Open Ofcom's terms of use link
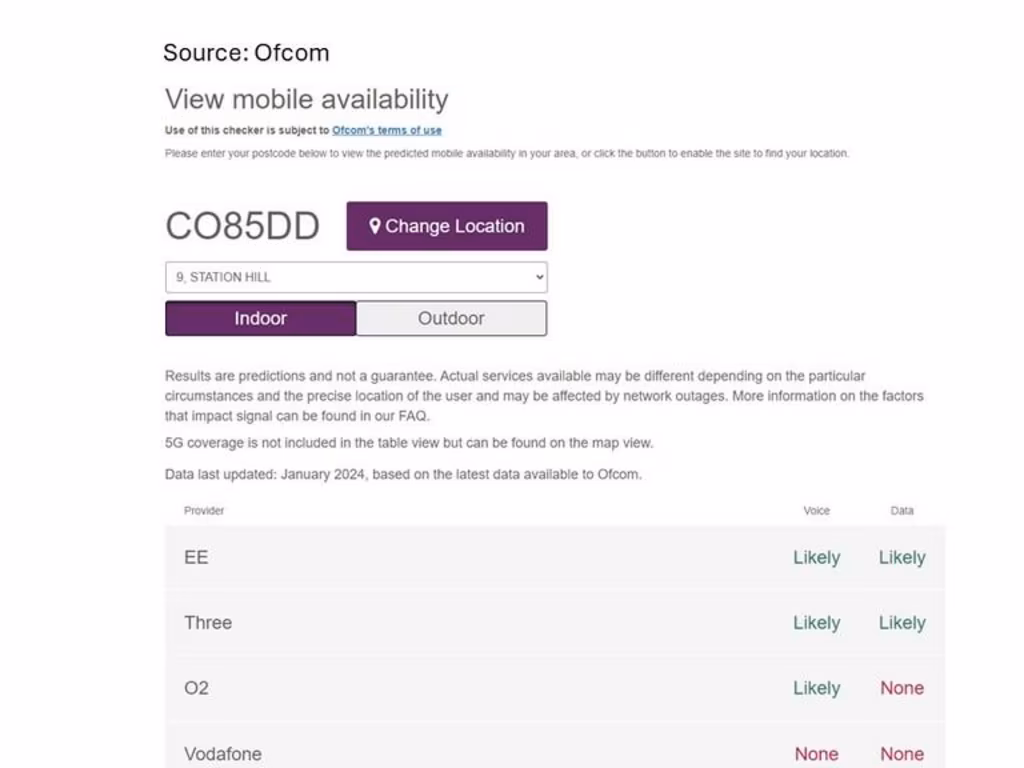 (x=387, y=130)
